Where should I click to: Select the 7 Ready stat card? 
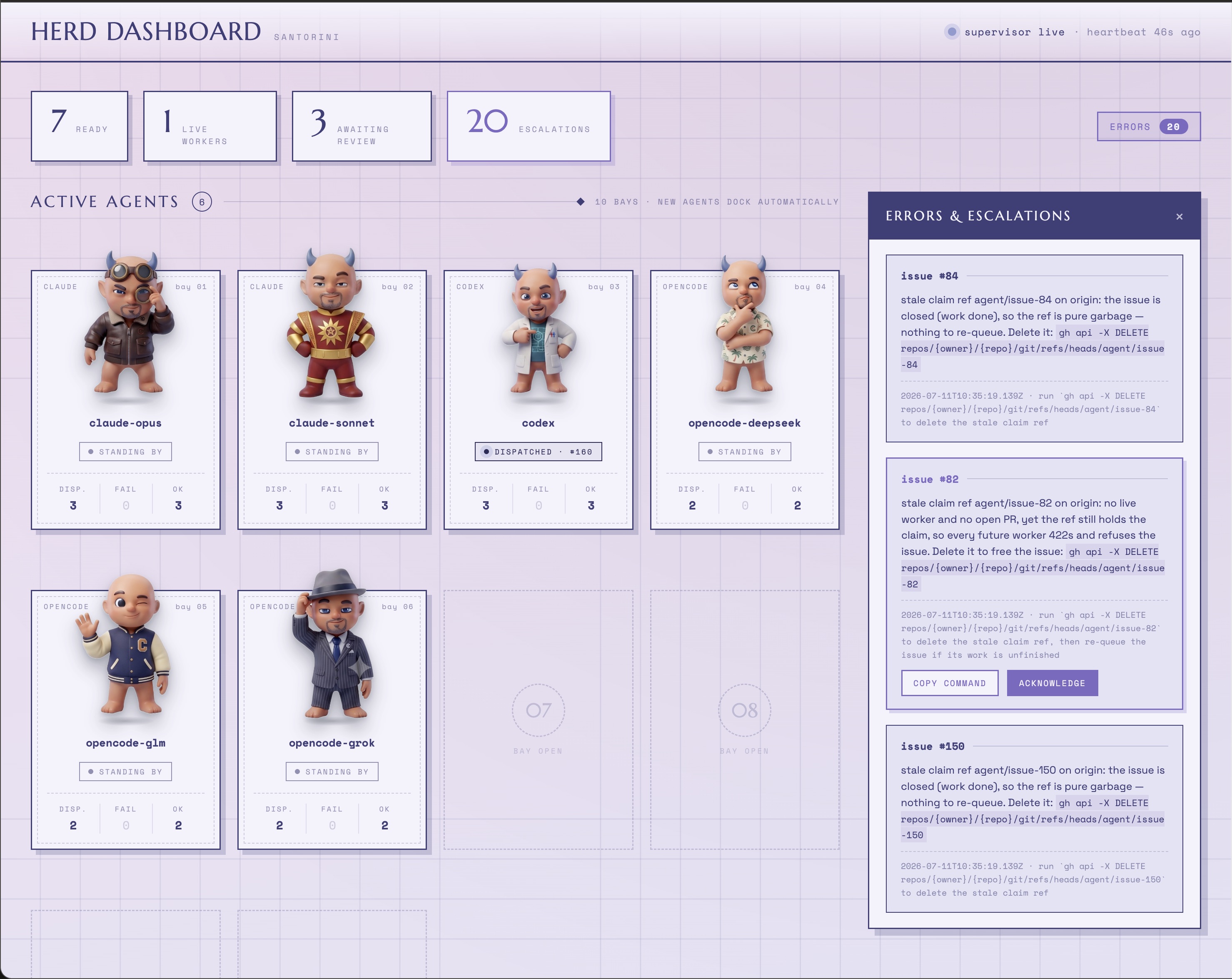[80, 126]
